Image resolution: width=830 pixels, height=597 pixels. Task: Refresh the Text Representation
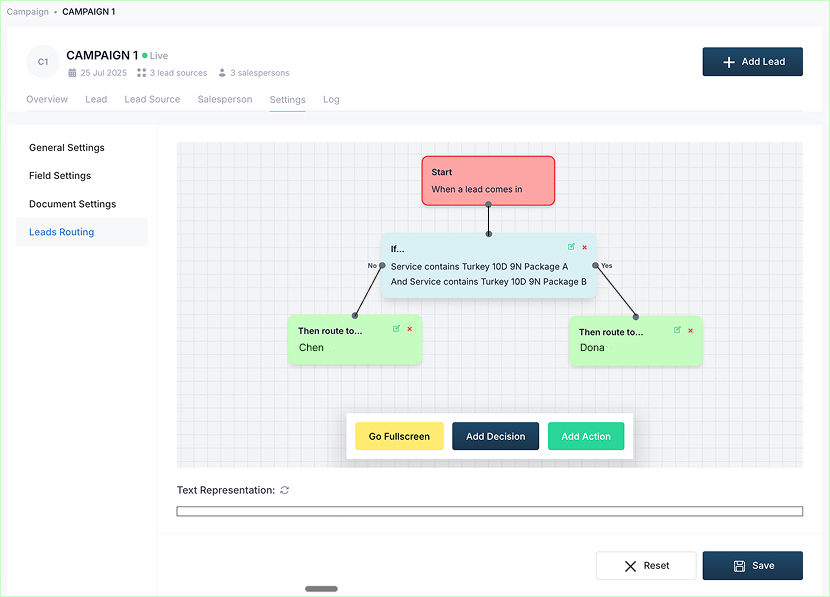click(283, 490)
